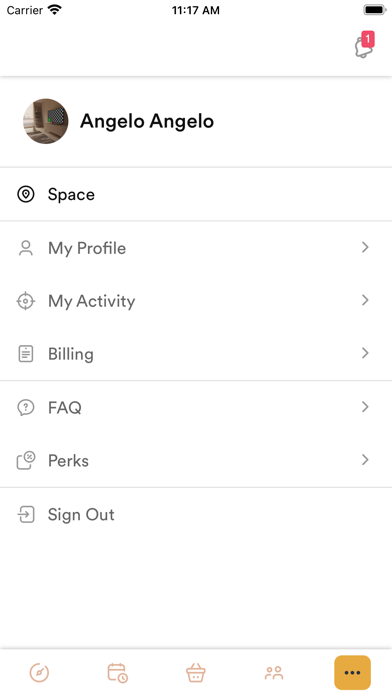Viewport: 392px width, 696px height.
Task: Open the Billing menu item
Action: click(x=196, y=354)
